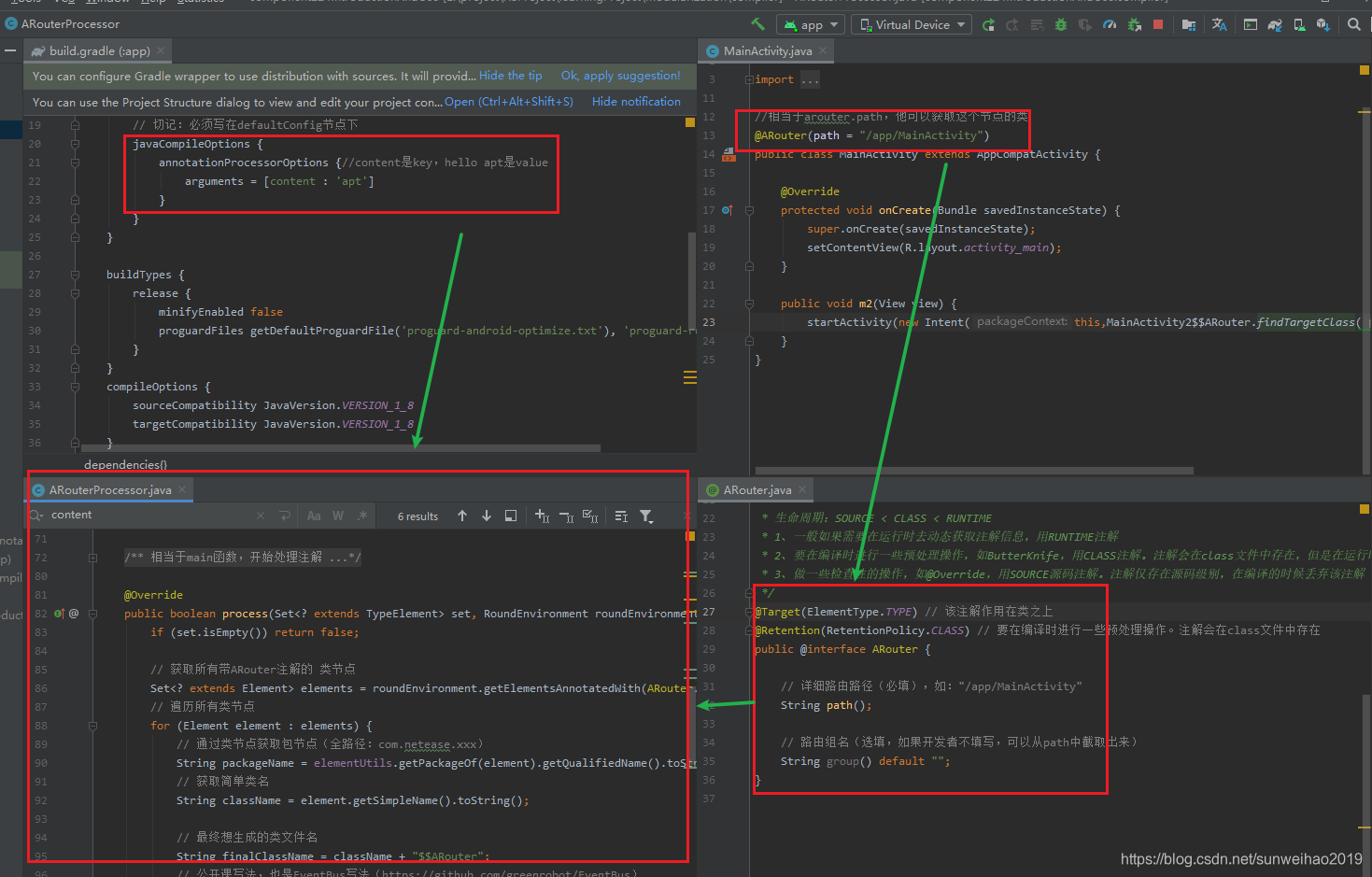Expand folded javadoc in ARouterProcessor
The width and height of the screenshot is (1372, 877).
click(x=92, y=558)
